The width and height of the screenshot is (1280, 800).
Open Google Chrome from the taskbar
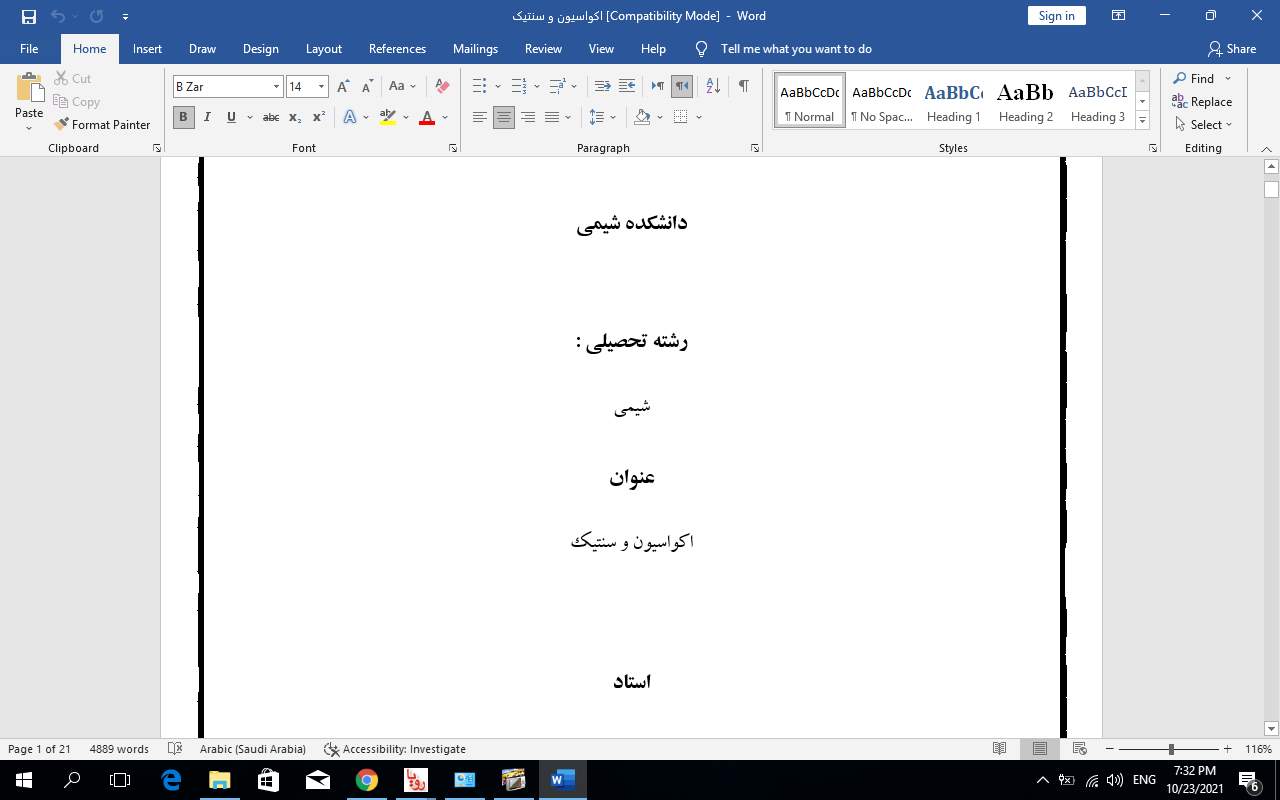(367, 780)
